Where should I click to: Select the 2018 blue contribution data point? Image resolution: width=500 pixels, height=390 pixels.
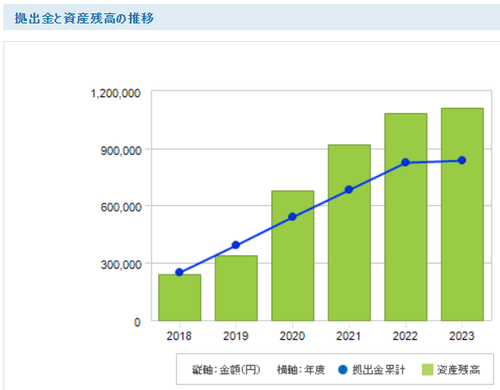(179, 272)
